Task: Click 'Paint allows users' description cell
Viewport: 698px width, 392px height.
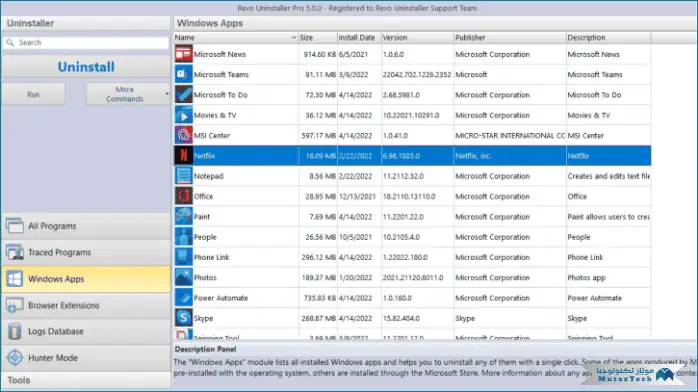Action: click(x=609, y=217)
